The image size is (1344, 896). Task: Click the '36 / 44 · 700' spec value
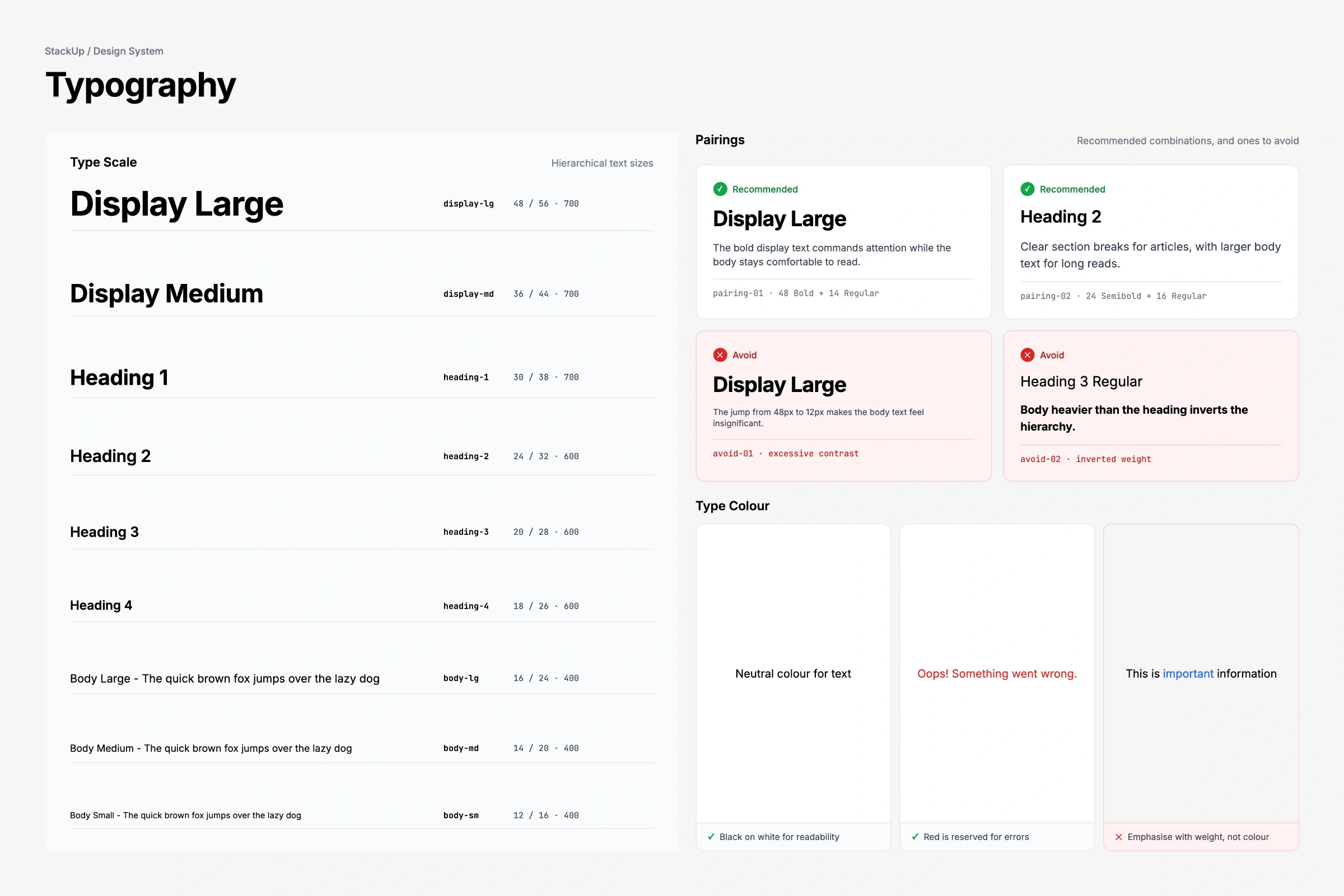[x=547, y=293]
